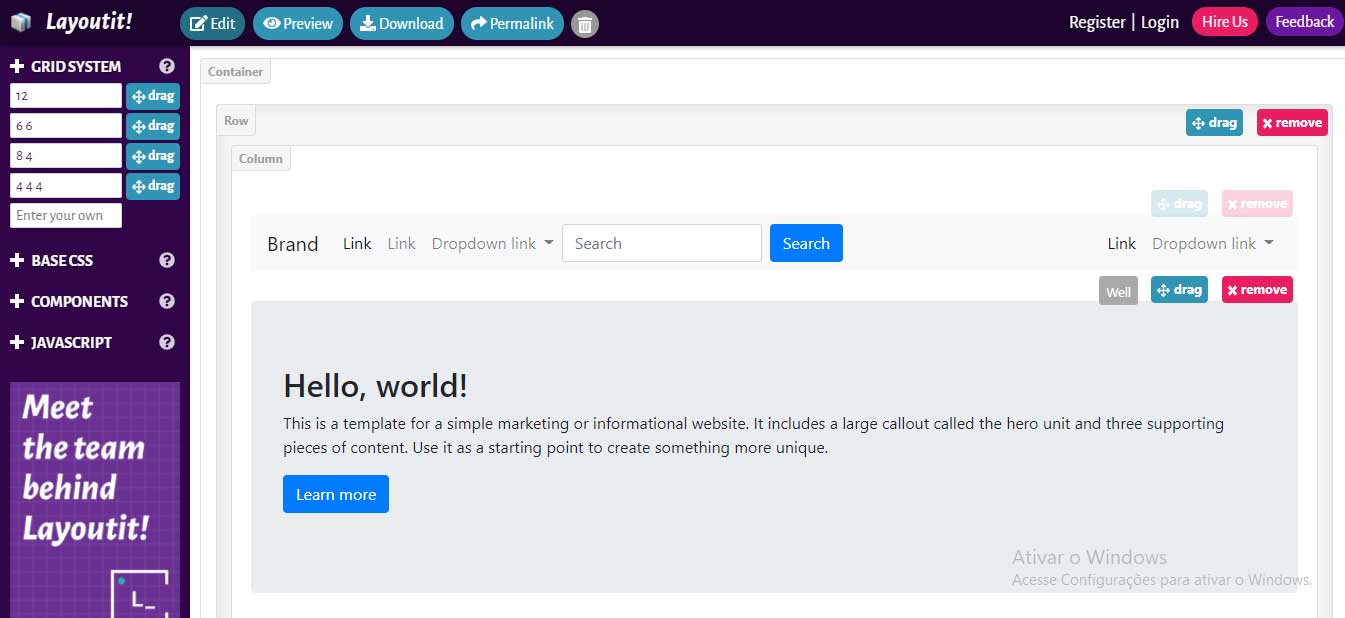The width and height of the screenshot is (1345, 618).
Task: Expand the COMPONENTS section
Action: 80,301
